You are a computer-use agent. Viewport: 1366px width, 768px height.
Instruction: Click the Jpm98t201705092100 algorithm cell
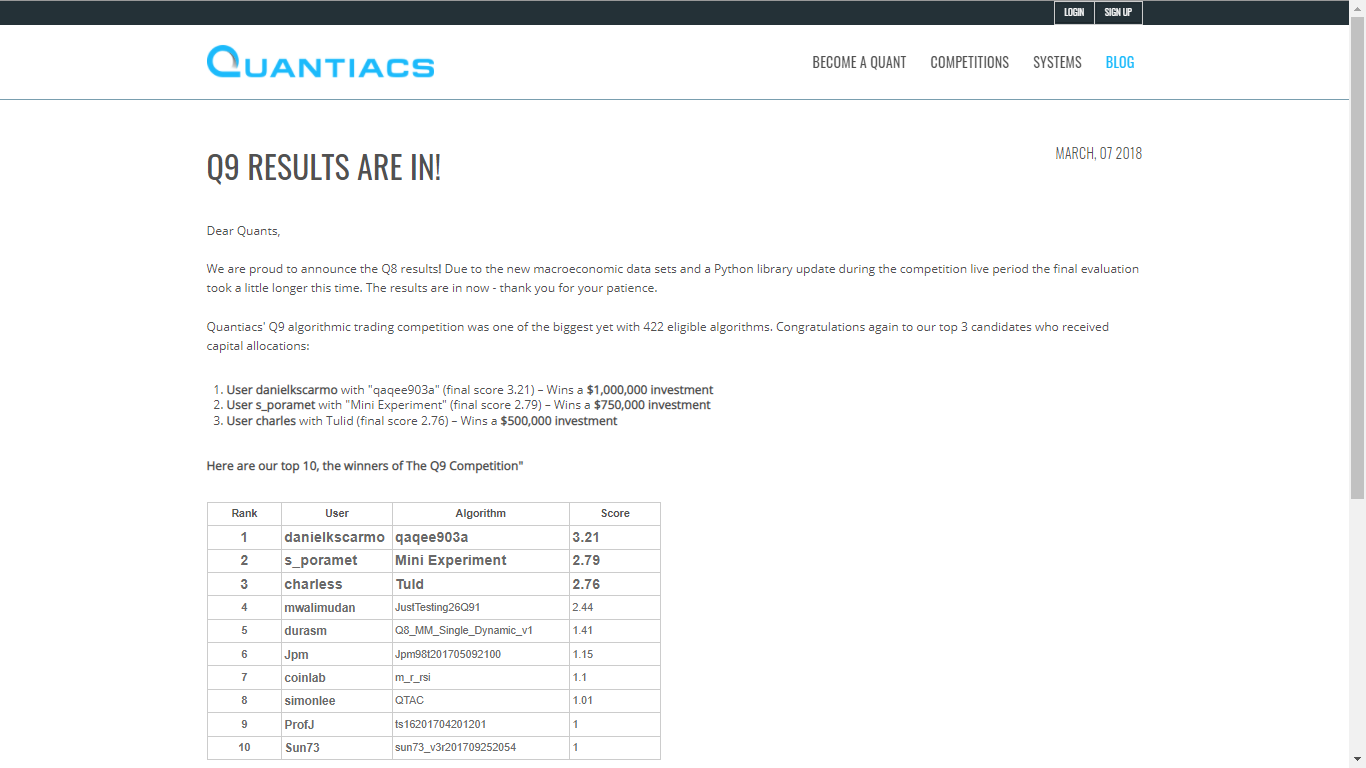481,654
